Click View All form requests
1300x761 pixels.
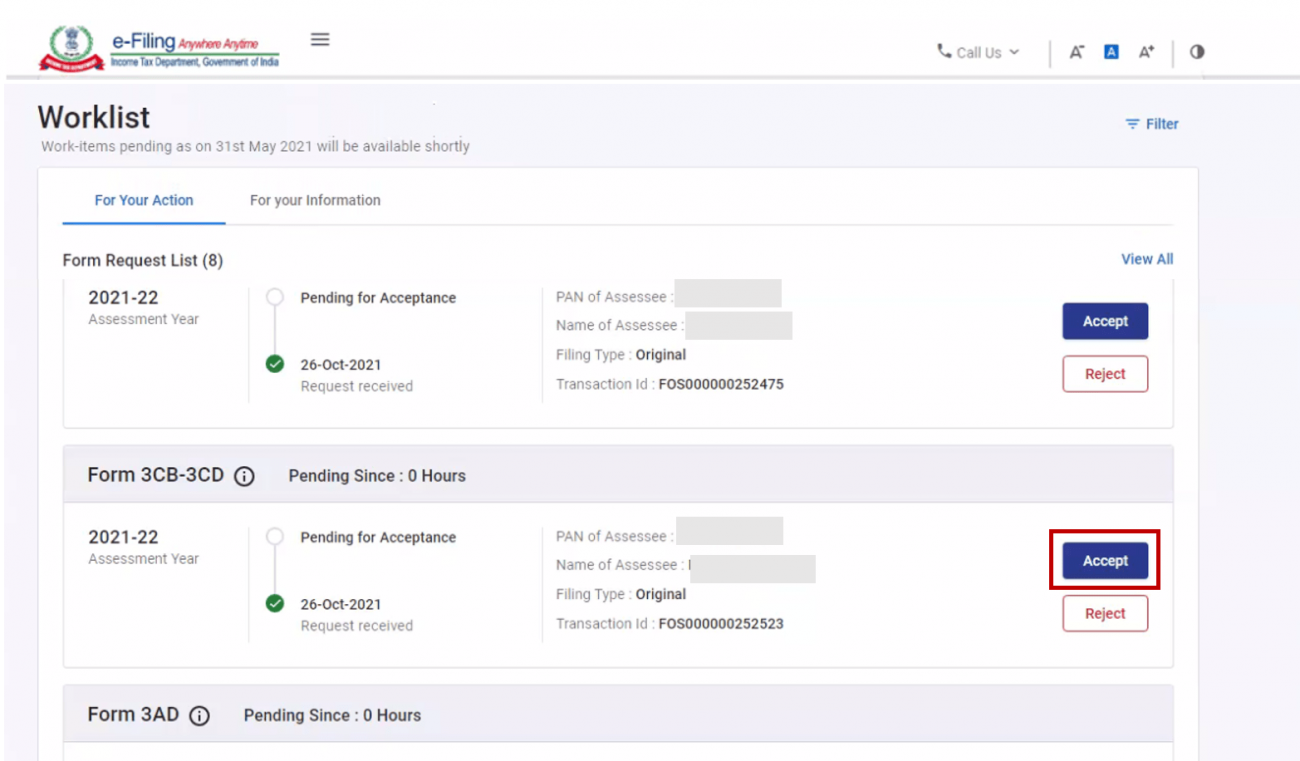point(1147,259)
